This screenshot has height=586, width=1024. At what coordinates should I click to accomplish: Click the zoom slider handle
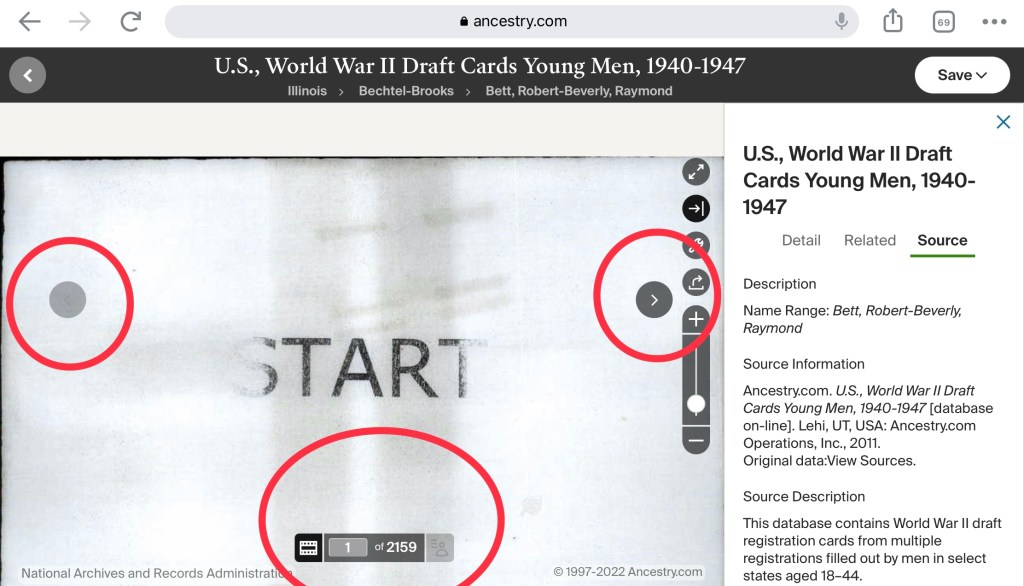(x=696, y=404)
